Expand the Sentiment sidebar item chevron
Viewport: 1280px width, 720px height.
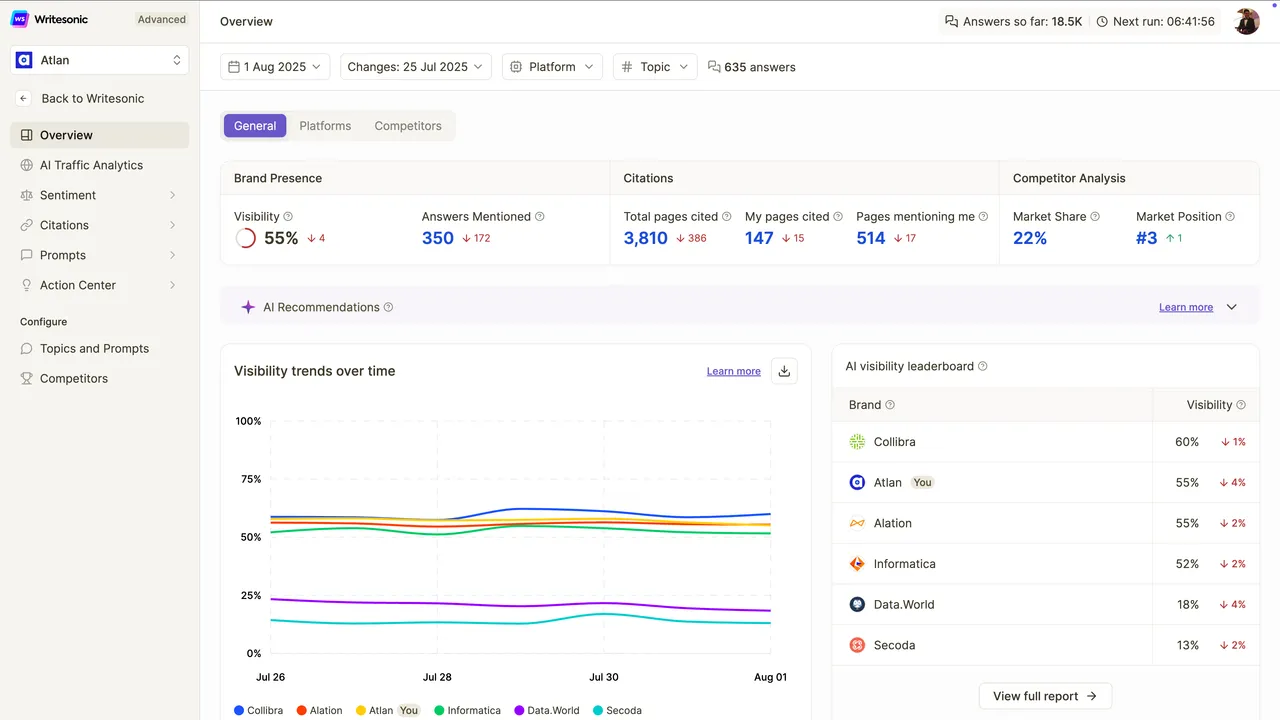pos(172,195)
